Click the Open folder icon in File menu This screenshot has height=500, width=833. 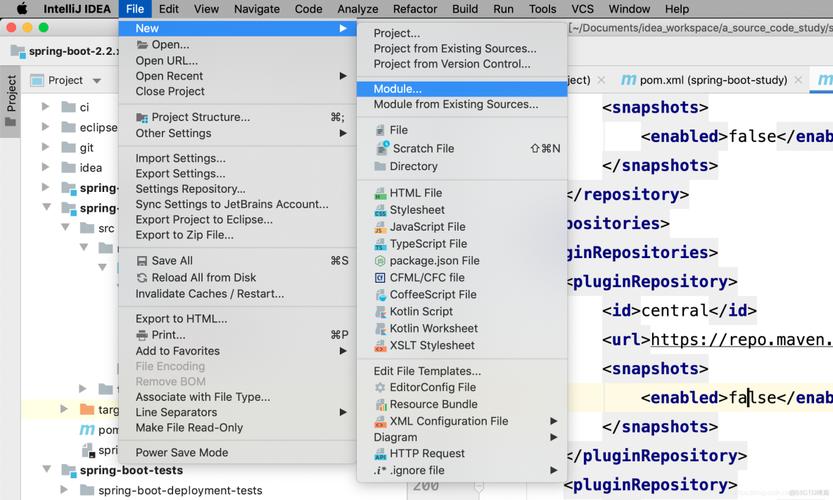142,45
